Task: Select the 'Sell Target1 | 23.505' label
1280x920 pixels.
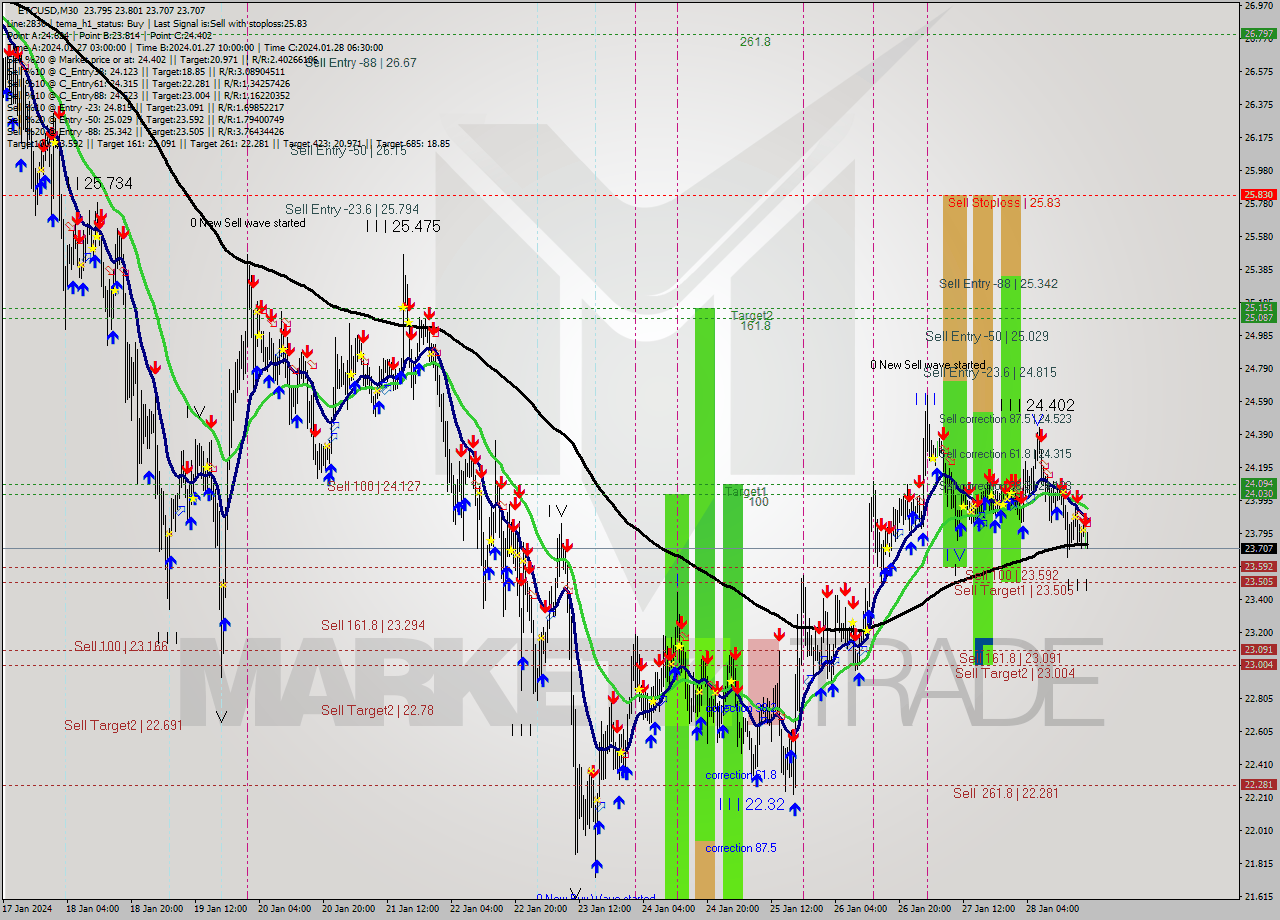Action: [x=1014, y=591]
